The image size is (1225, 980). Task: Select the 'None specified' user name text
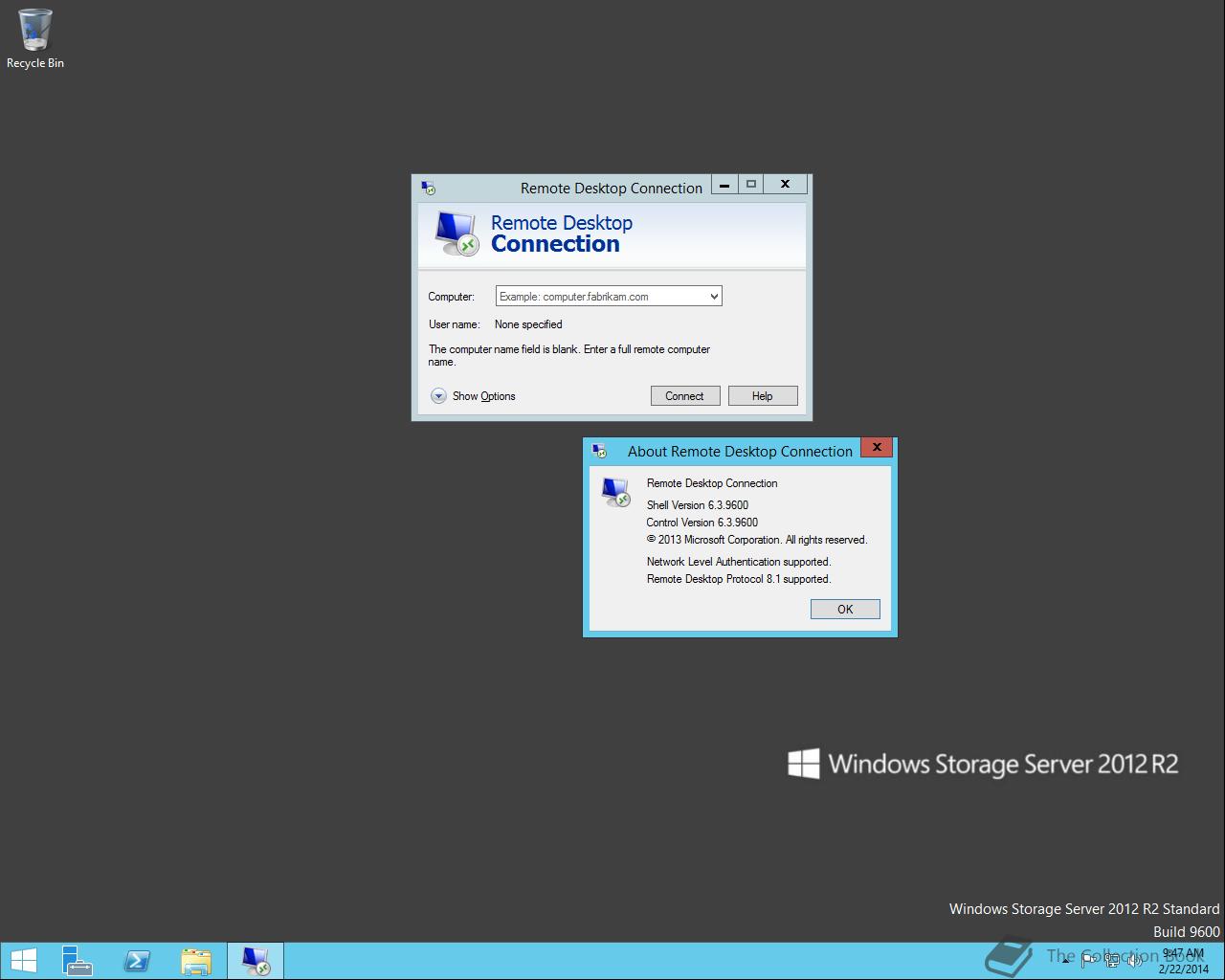tap(528, 324)
